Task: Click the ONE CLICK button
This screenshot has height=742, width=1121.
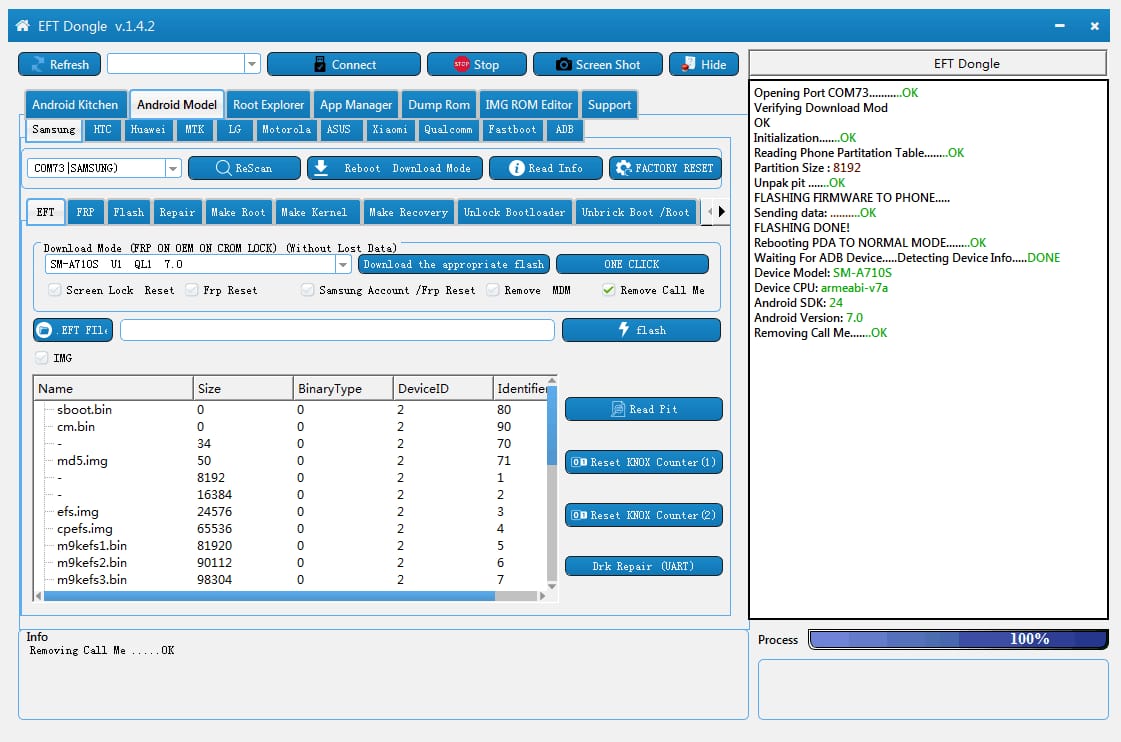Action: [x=632, y=264]
